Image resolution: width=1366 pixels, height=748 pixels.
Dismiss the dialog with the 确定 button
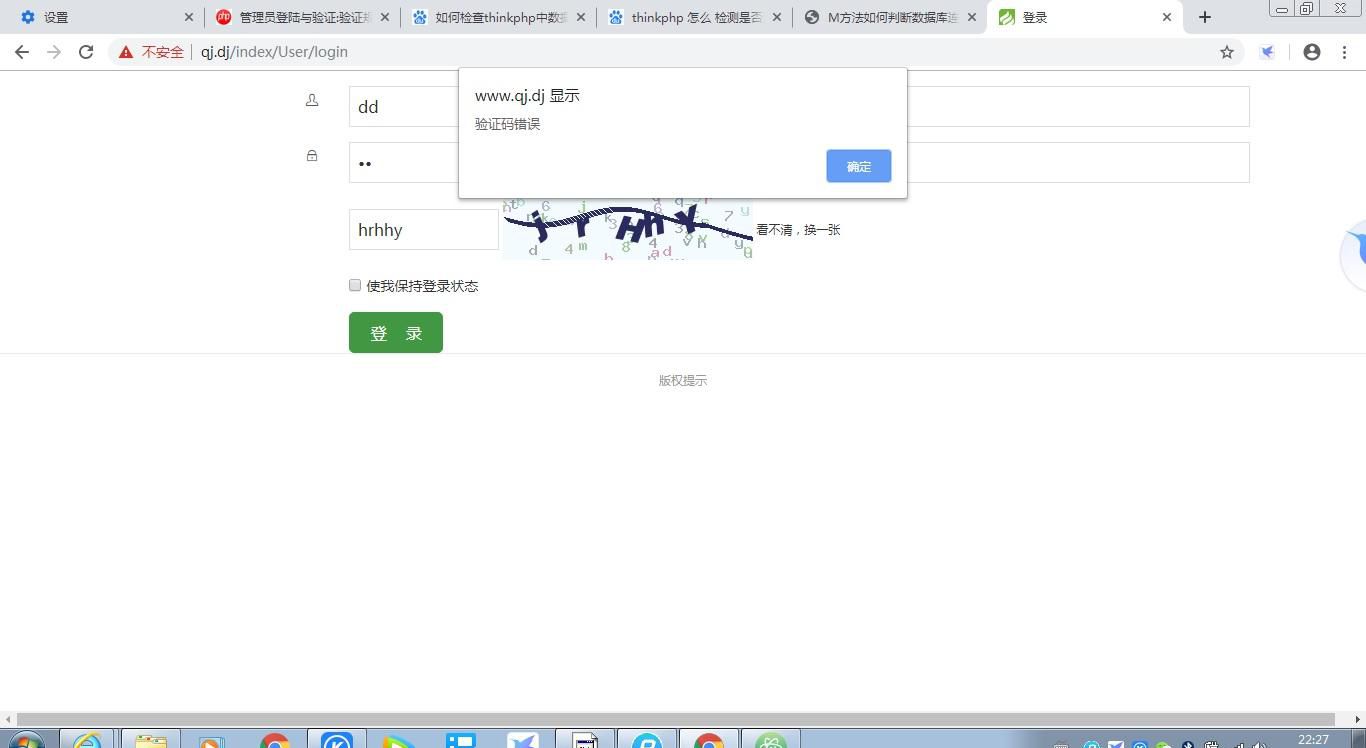[857, 166]
